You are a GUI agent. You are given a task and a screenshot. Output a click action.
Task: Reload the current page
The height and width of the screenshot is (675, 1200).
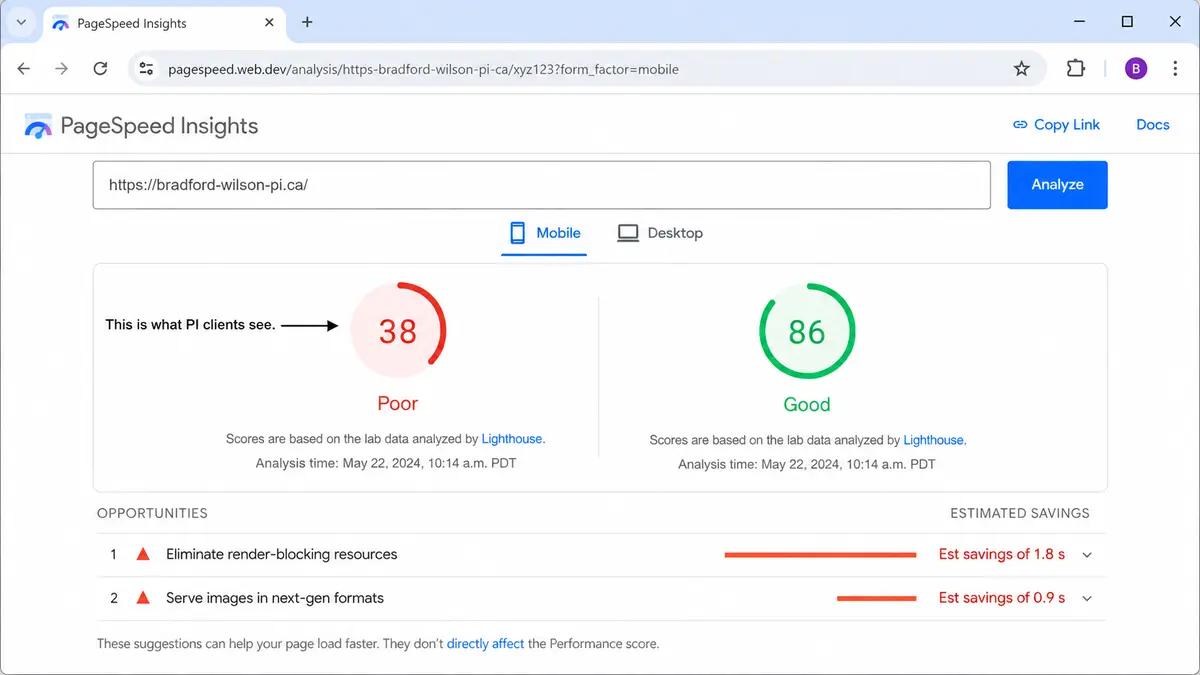coord(100,69)
